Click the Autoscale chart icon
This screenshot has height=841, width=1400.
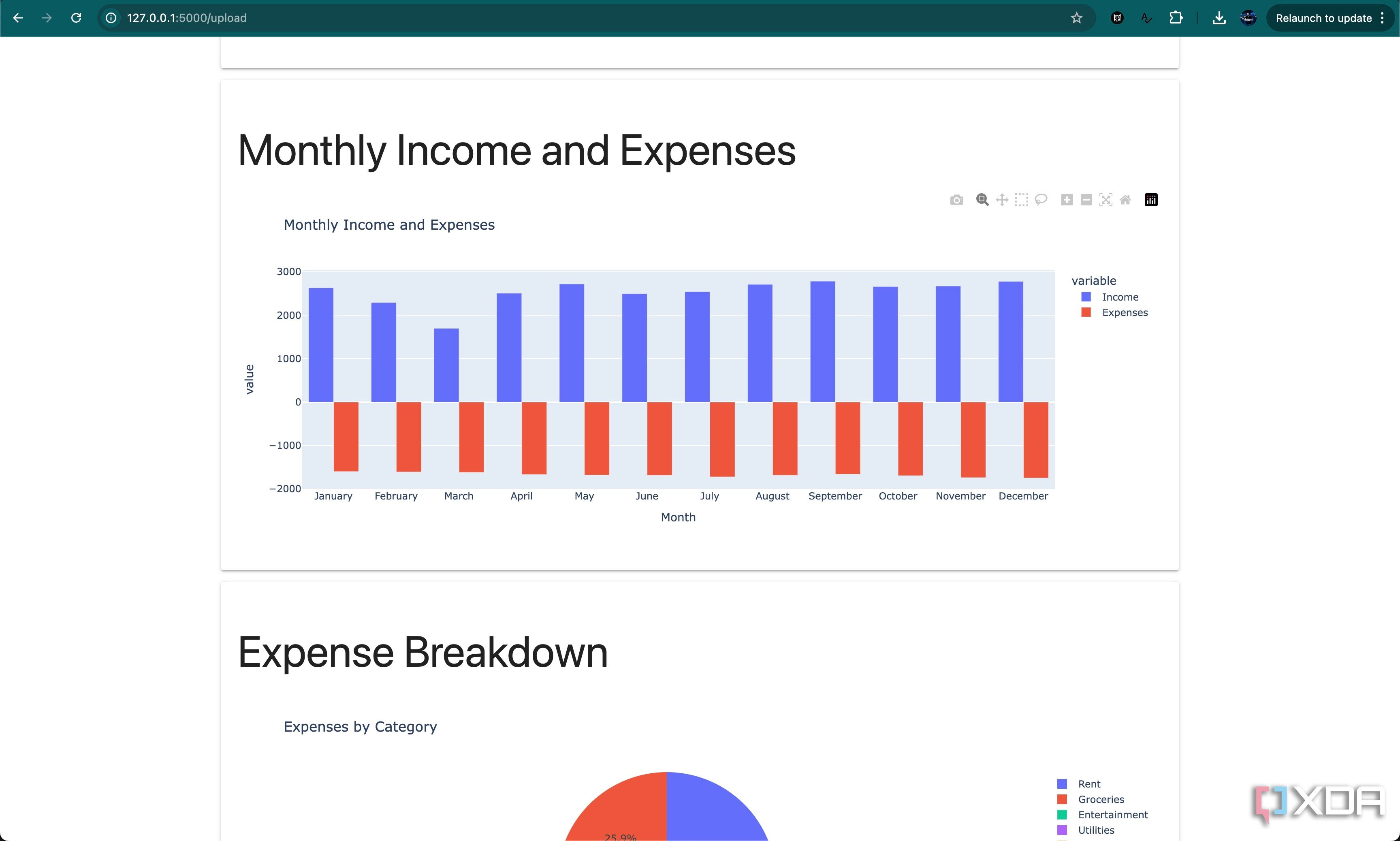click(x=1105, y=200)
